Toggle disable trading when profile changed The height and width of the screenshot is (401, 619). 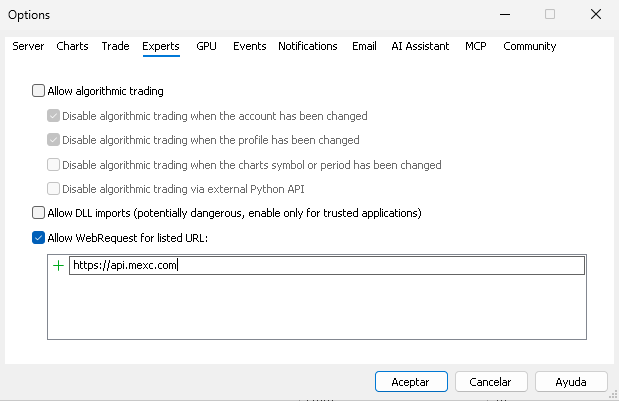pos(53,140)
